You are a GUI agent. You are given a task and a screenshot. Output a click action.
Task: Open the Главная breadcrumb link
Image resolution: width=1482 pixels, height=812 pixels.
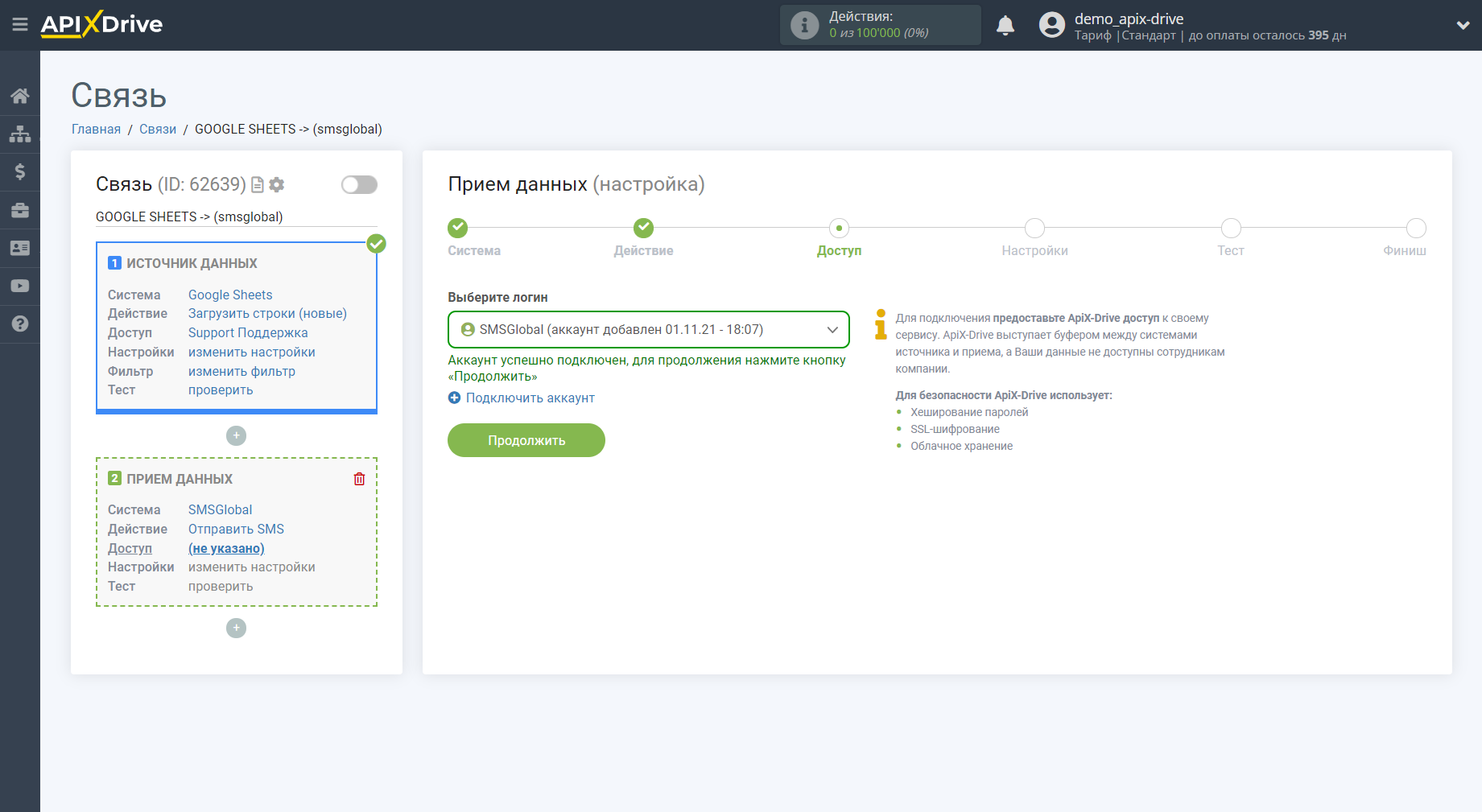click(96, 129)
